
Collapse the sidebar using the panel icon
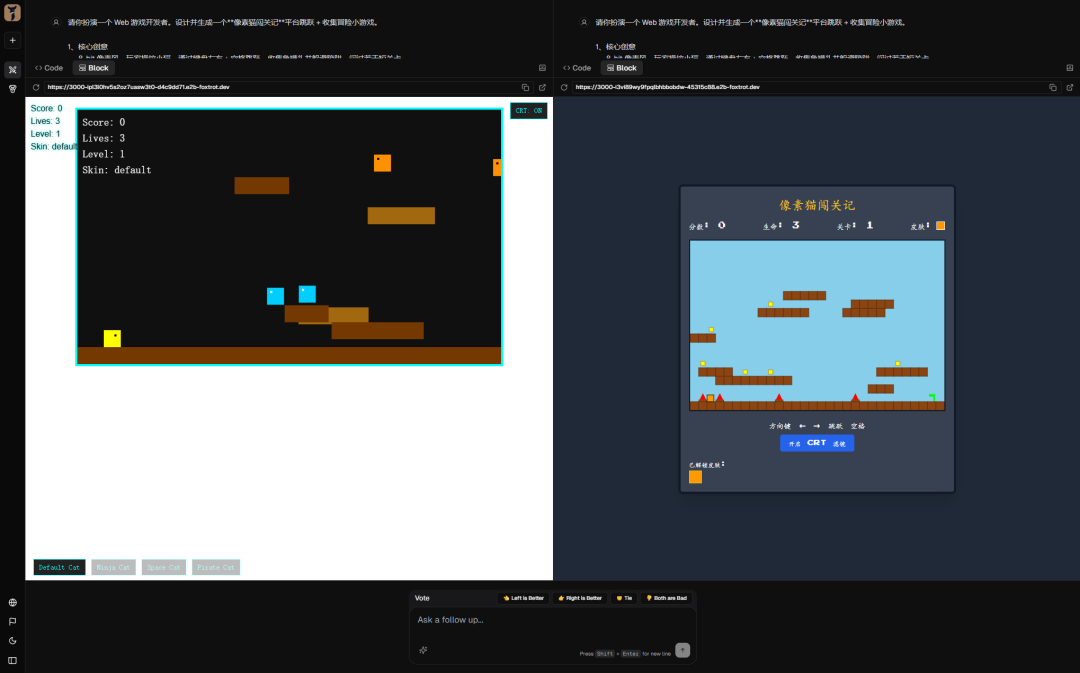(x=12, y=660)
